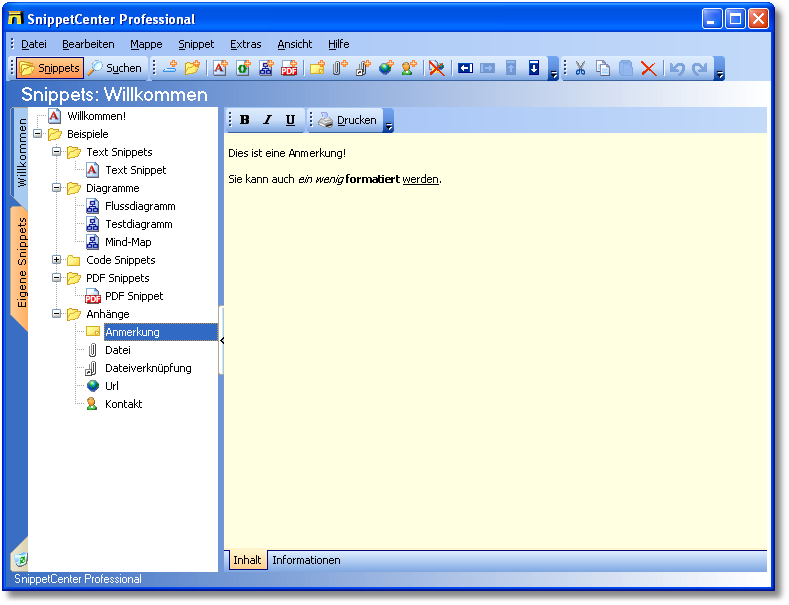Delete with the red X icon

click(649, 68)
